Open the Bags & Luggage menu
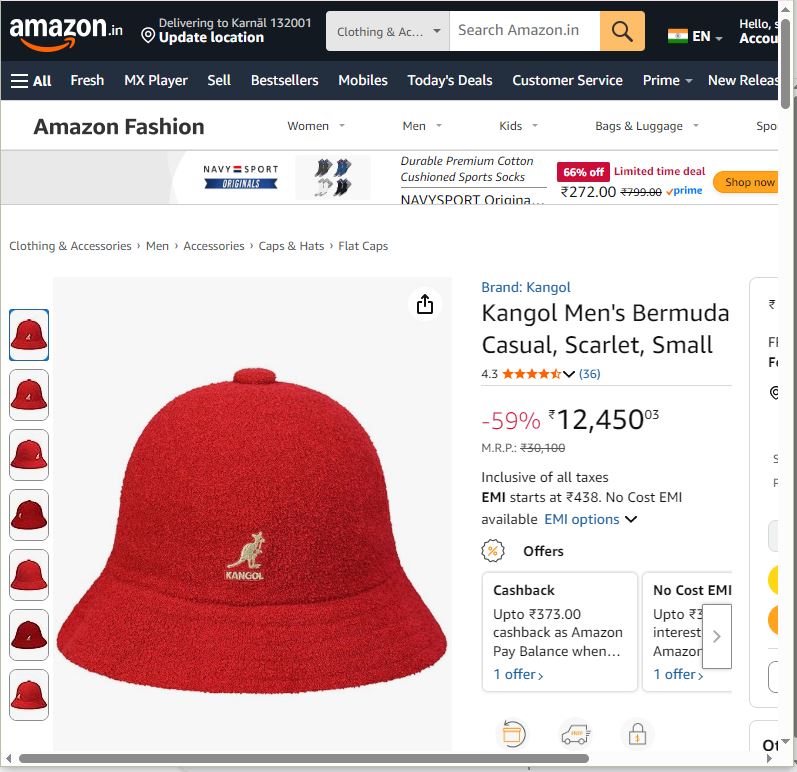This screenshot has width=797, height=772. (646, 126)
